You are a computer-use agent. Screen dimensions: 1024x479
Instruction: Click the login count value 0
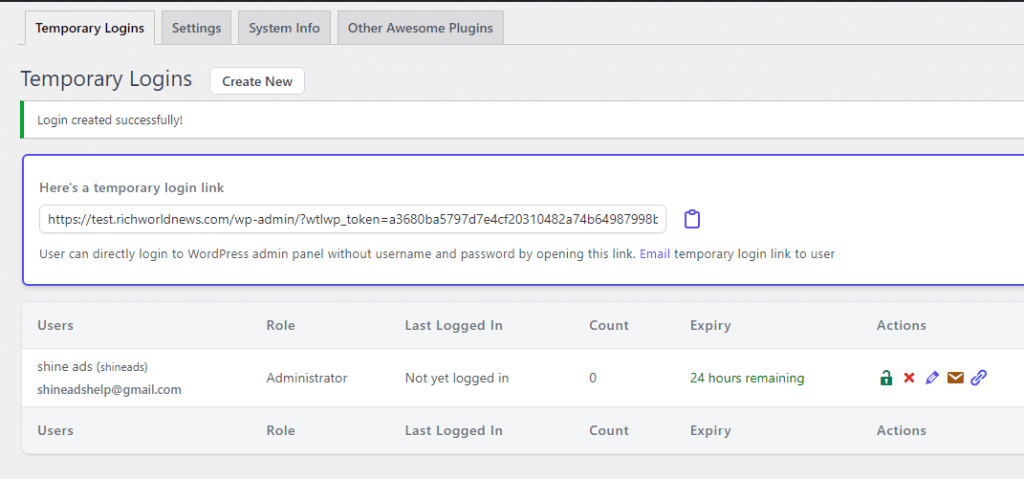[x=592, y=378]
